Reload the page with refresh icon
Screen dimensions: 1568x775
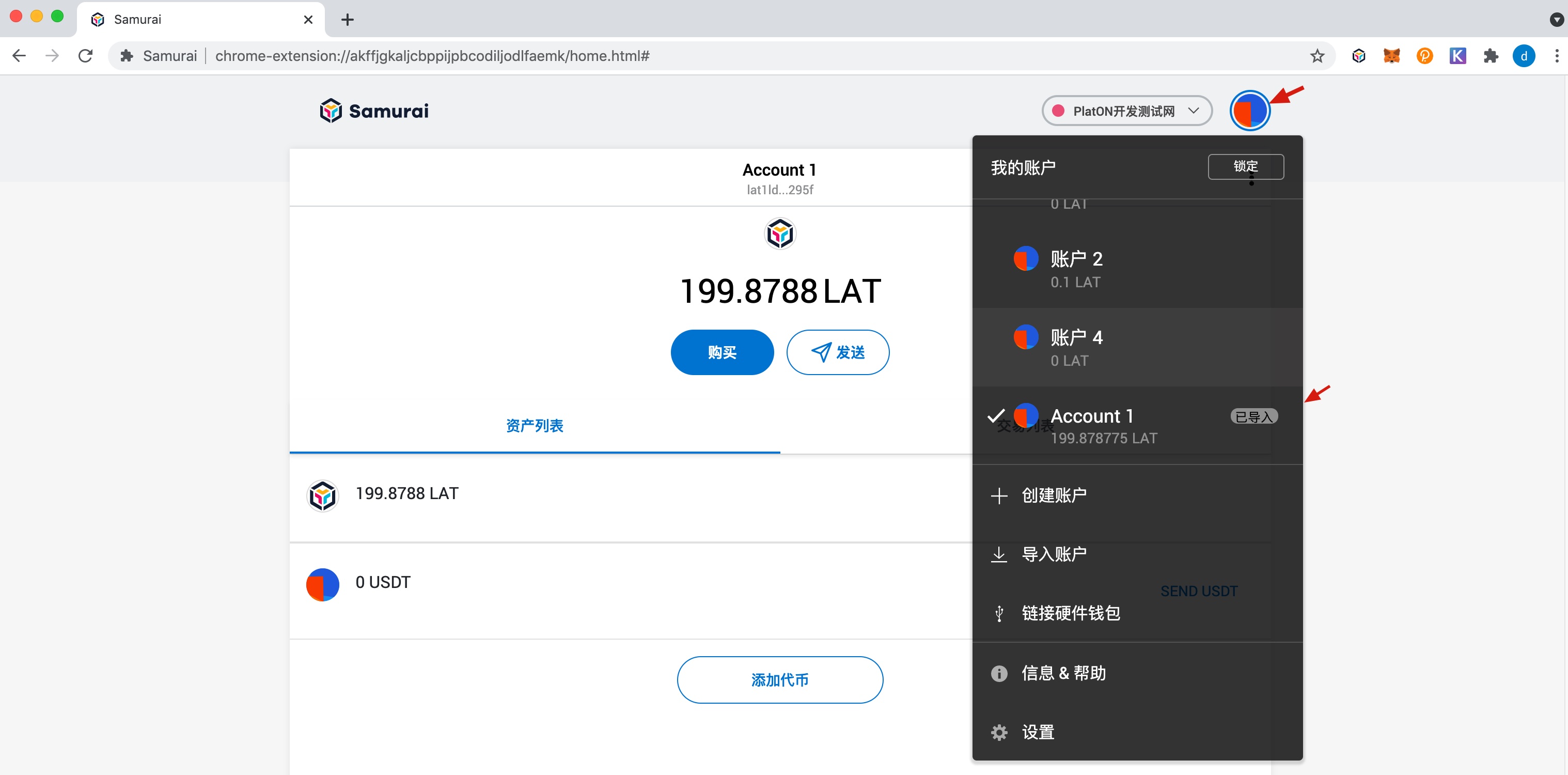click(x=86, y=56)
